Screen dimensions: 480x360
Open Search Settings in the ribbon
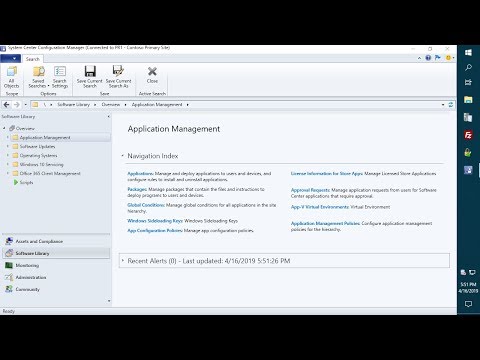[60, 77]
